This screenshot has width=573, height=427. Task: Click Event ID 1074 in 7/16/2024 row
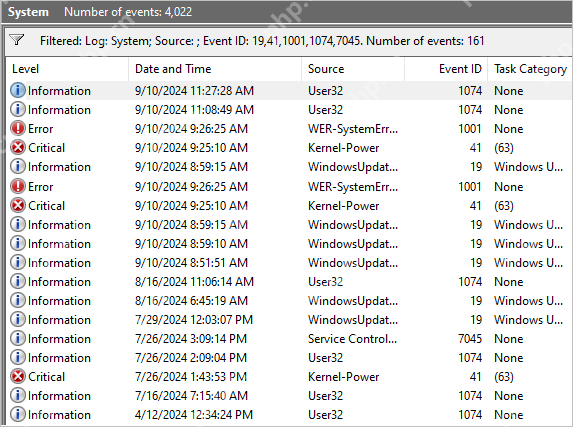[470, 396]
